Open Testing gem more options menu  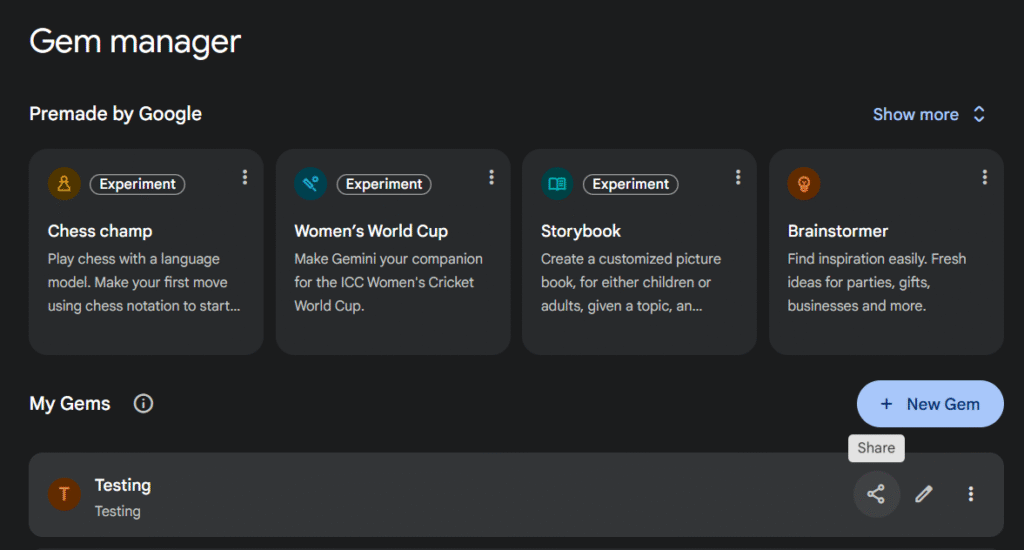click(x=971, y=494)
